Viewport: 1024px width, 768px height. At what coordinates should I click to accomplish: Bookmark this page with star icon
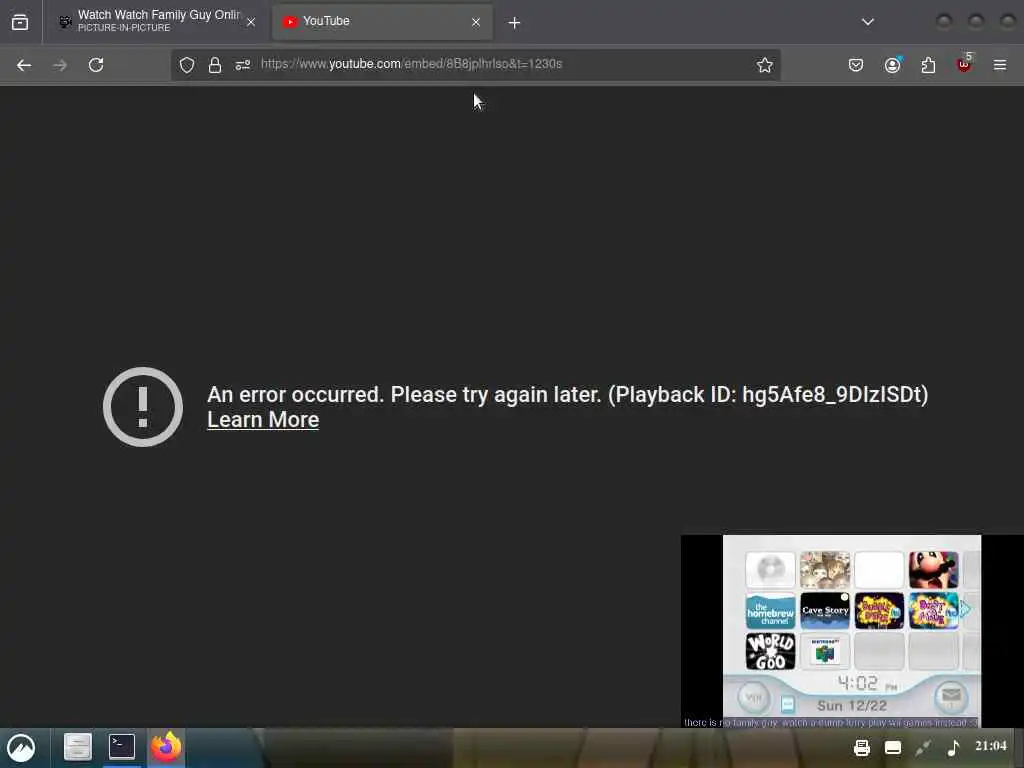tap(765, 65)
